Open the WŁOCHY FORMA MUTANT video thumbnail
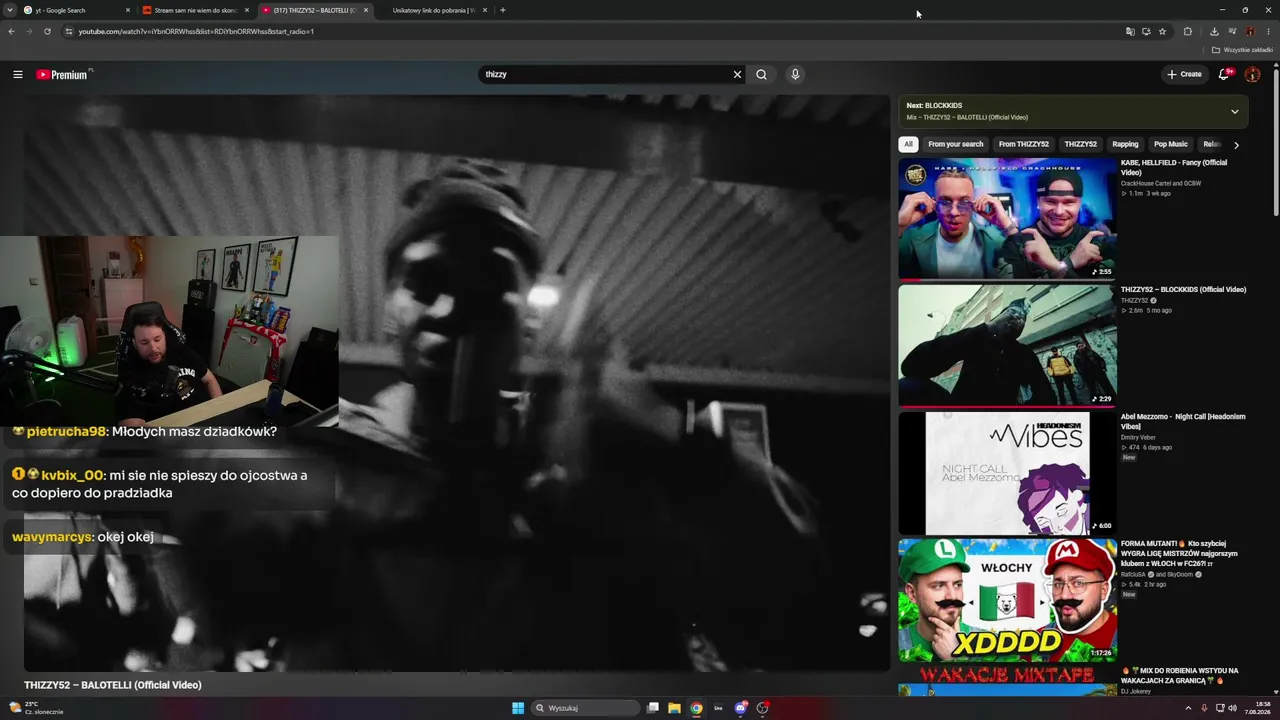 pyautogui.click(x=1007, y=600)
